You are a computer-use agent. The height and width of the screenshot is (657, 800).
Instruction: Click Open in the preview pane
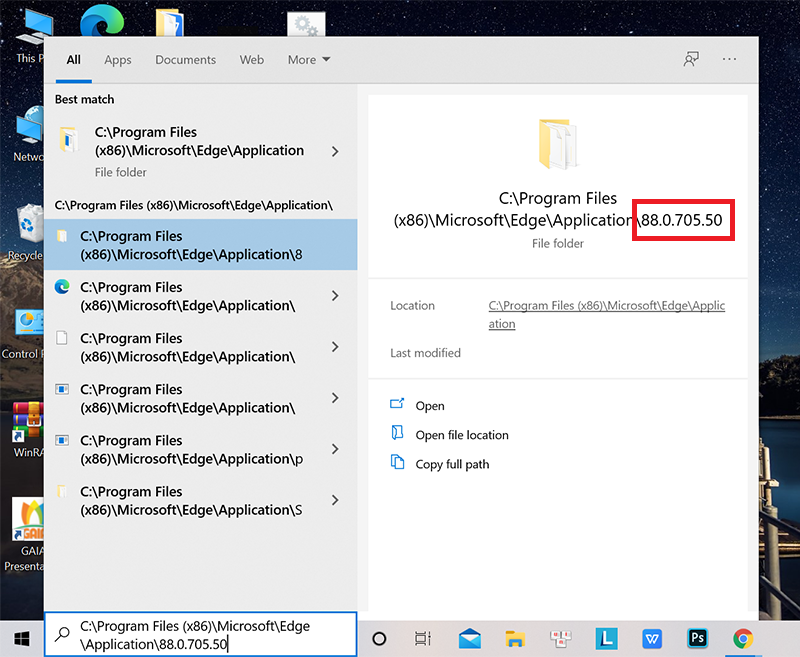point(430,406)
